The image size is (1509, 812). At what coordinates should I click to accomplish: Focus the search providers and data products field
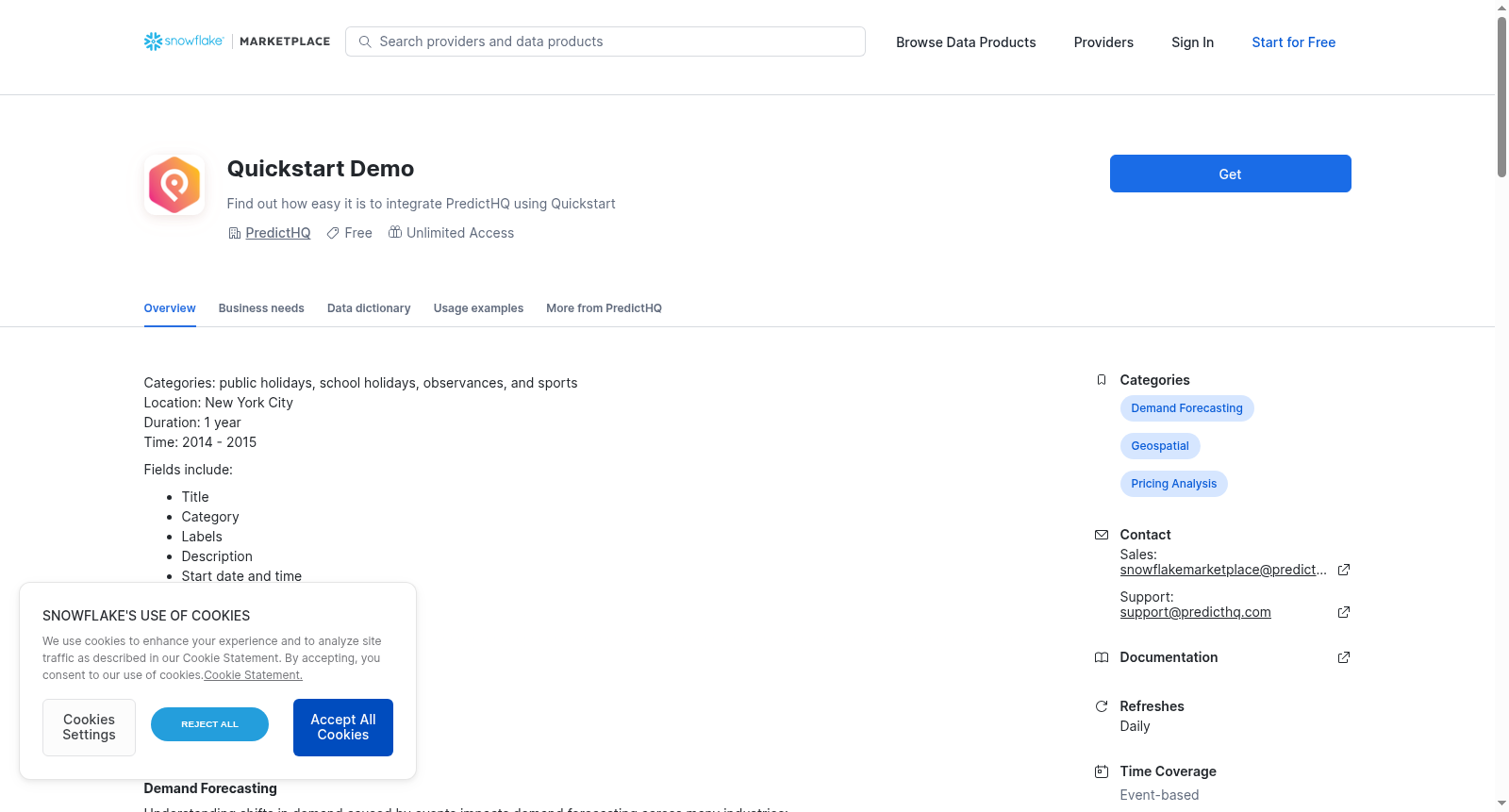(x=605, y=41)
